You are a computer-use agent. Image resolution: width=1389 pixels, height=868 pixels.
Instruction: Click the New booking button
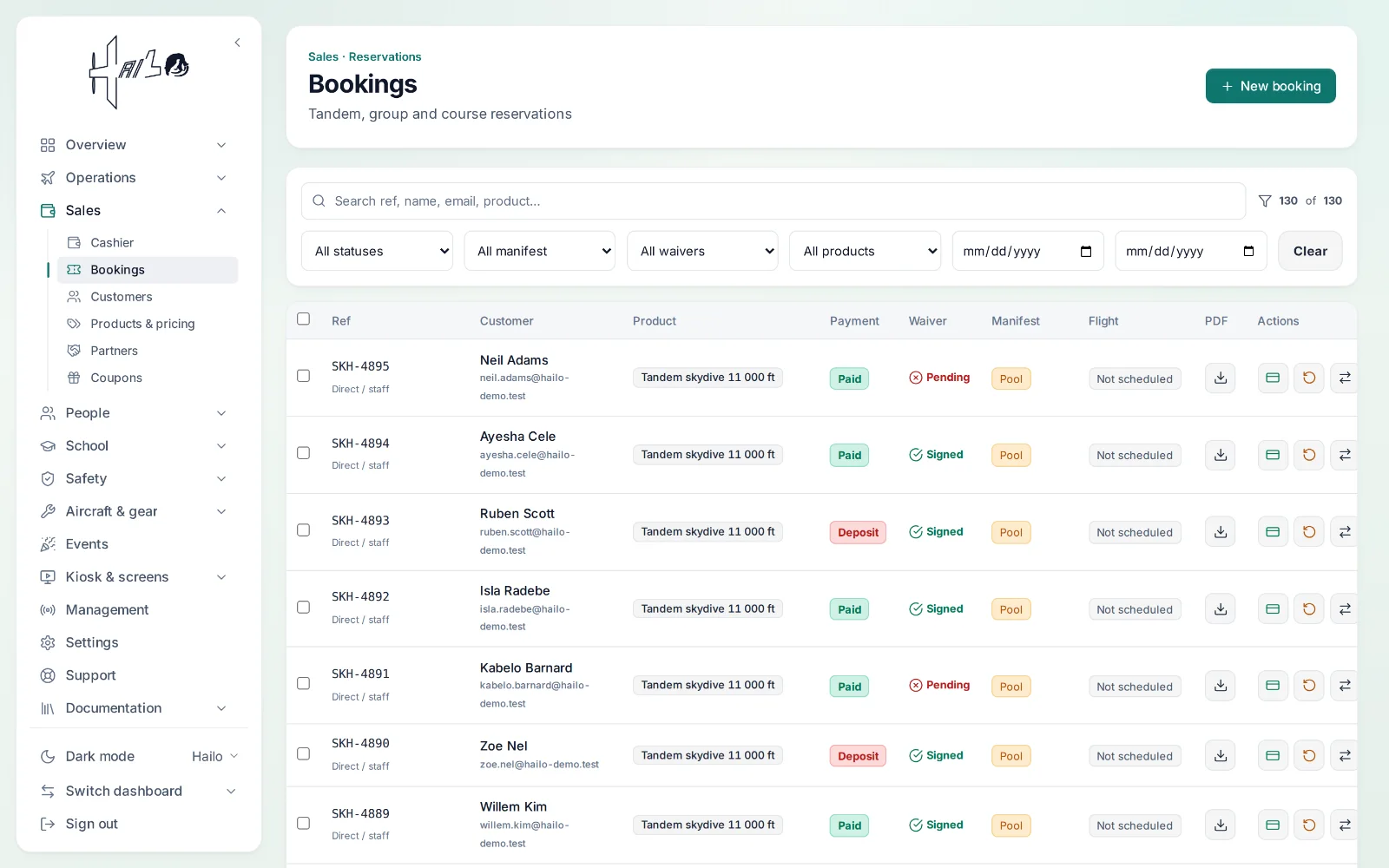[x=1271, y=86]
